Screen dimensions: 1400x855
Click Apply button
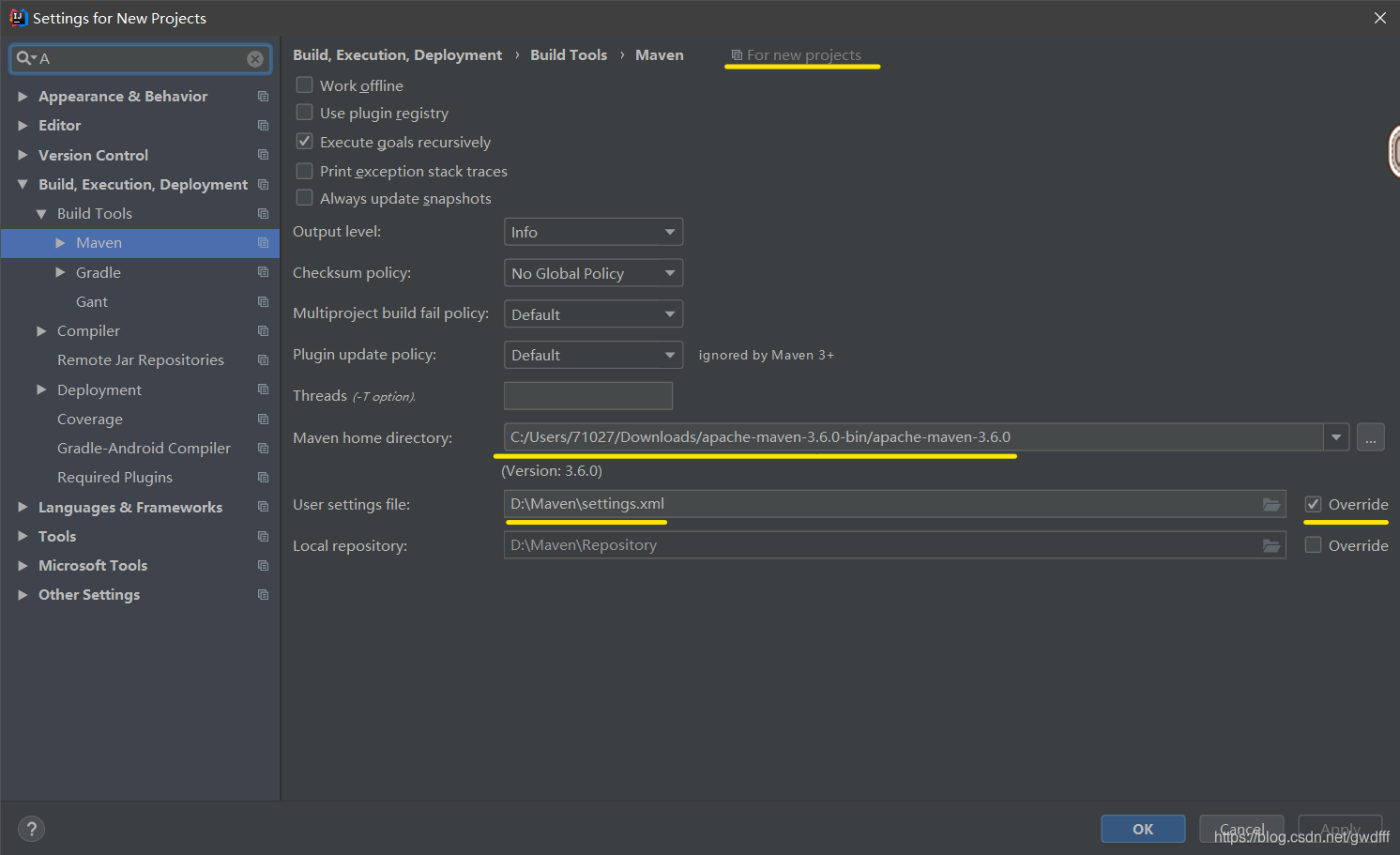click(1340, 829)
